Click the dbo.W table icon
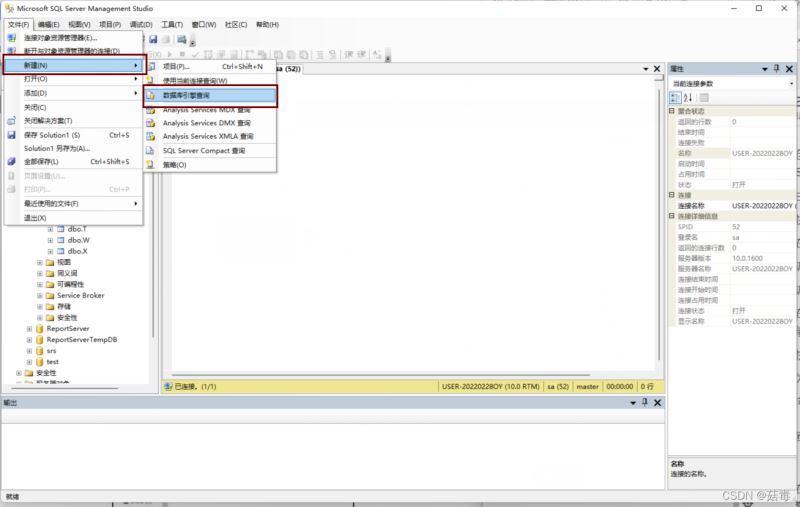 [61, 240]
